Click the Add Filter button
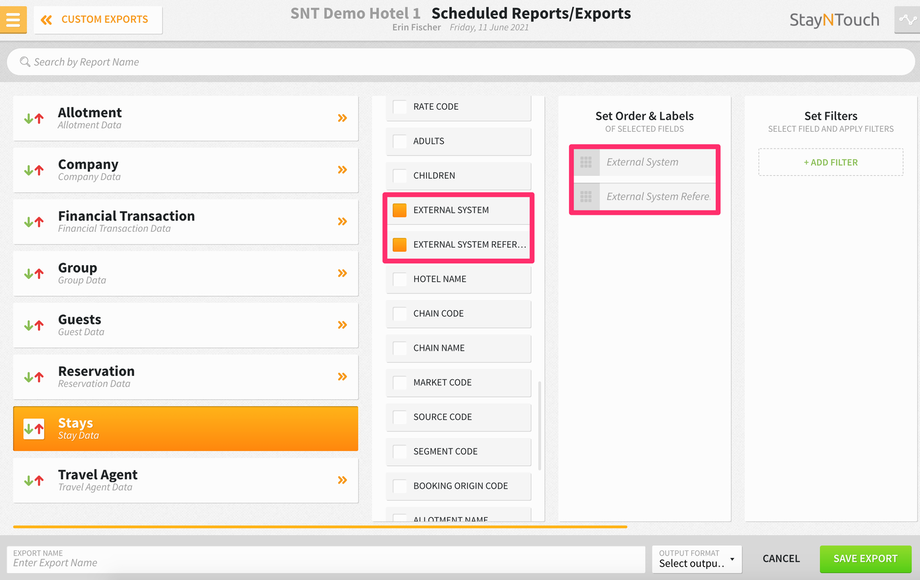Image resolution: width=920 pixels, height=580 pixels. pos(831,162)
